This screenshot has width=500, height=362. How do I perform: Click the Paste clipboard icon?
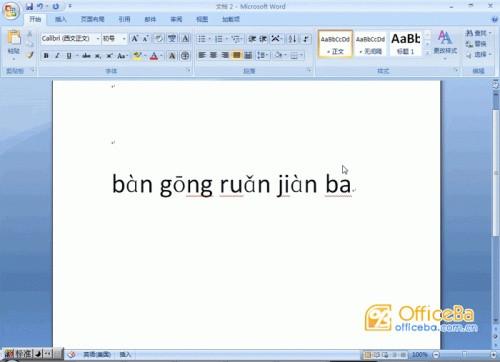pos(14,37)
